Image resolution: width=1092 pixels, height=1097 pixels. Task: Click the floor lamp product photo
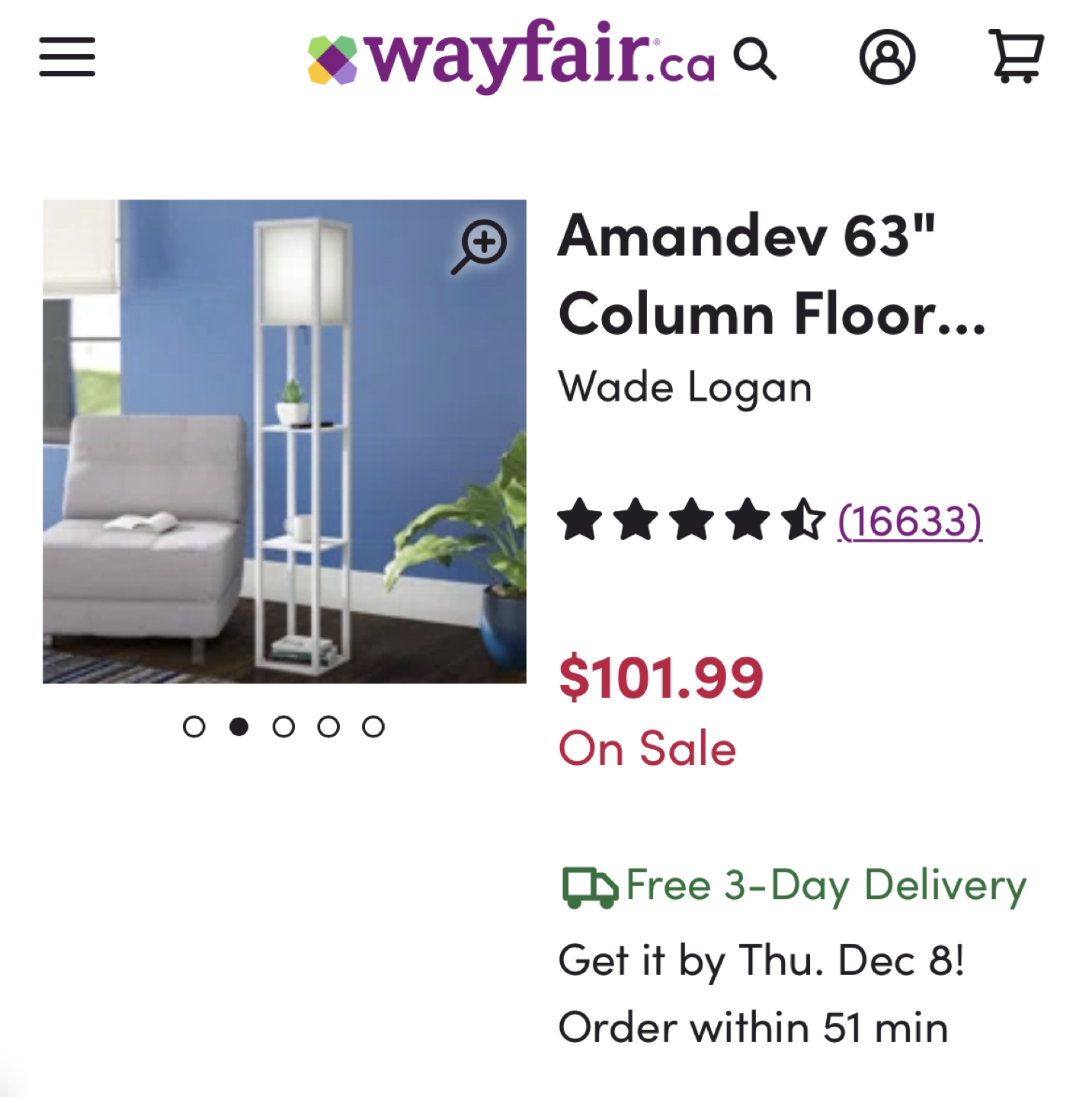pos(284,441)
